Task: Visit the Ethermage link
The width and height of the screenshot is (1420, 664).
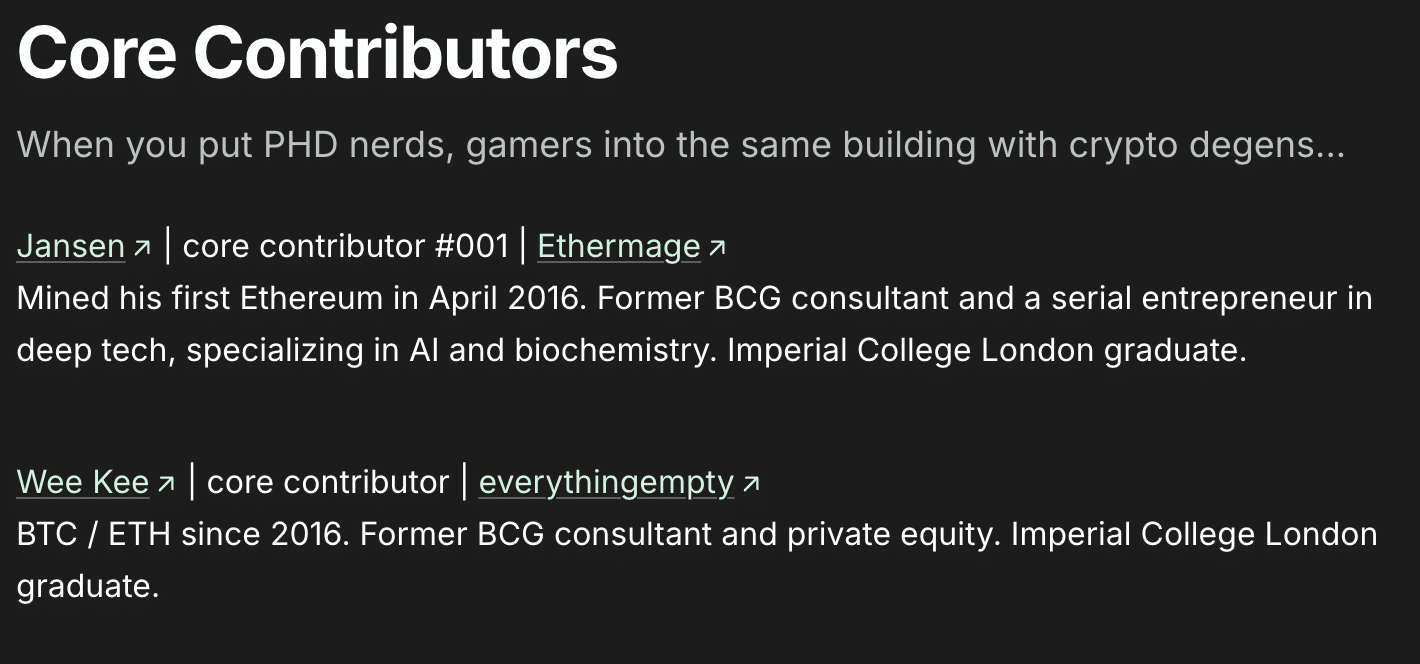Action: (x=618, y=246)
